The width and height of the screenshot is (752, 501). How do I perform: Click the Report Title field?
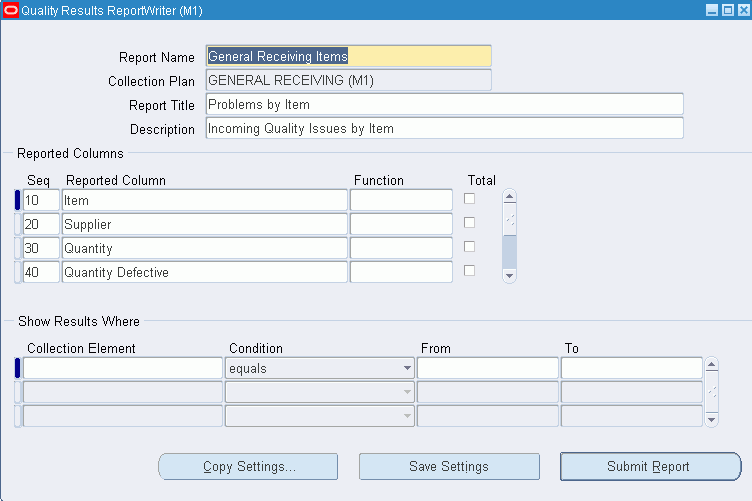coord(445,104)
